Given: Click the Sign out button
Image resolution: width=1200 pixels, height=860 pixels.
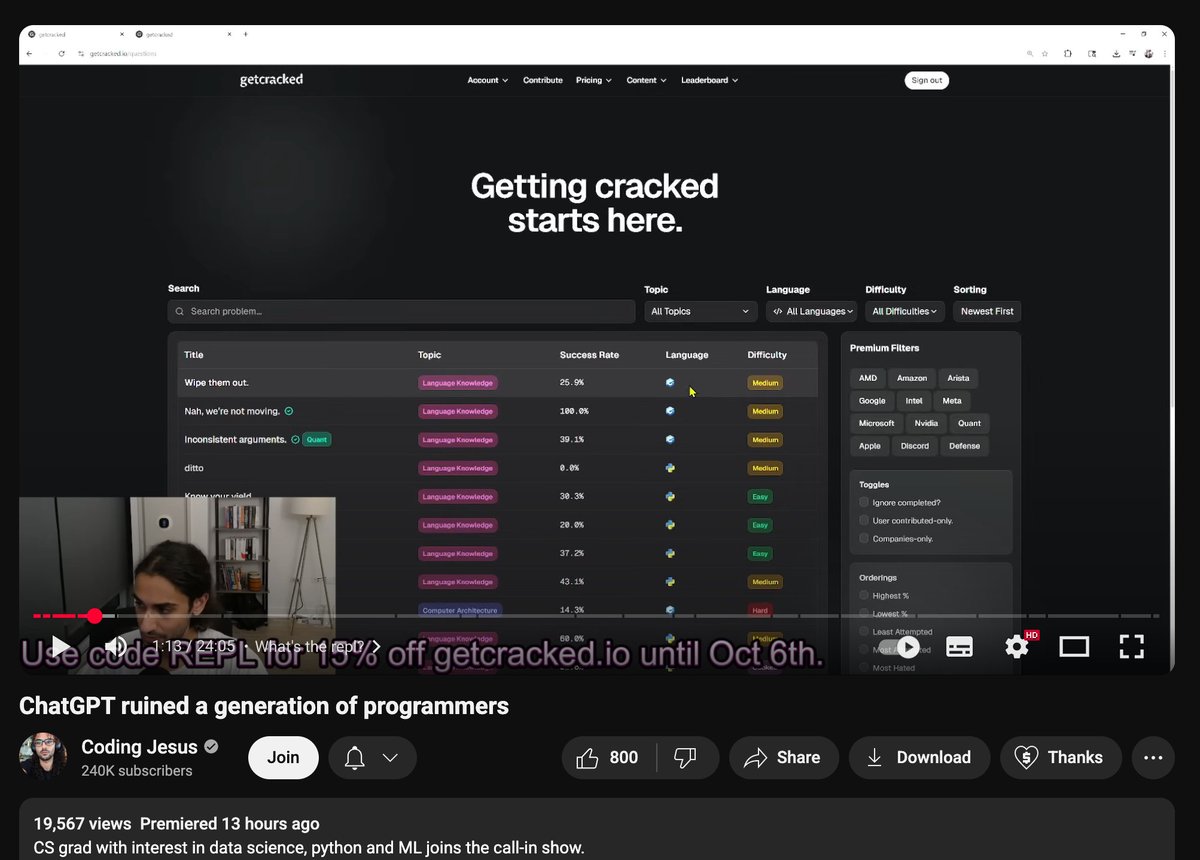Looking at the screenshot, I should point(926,80).
